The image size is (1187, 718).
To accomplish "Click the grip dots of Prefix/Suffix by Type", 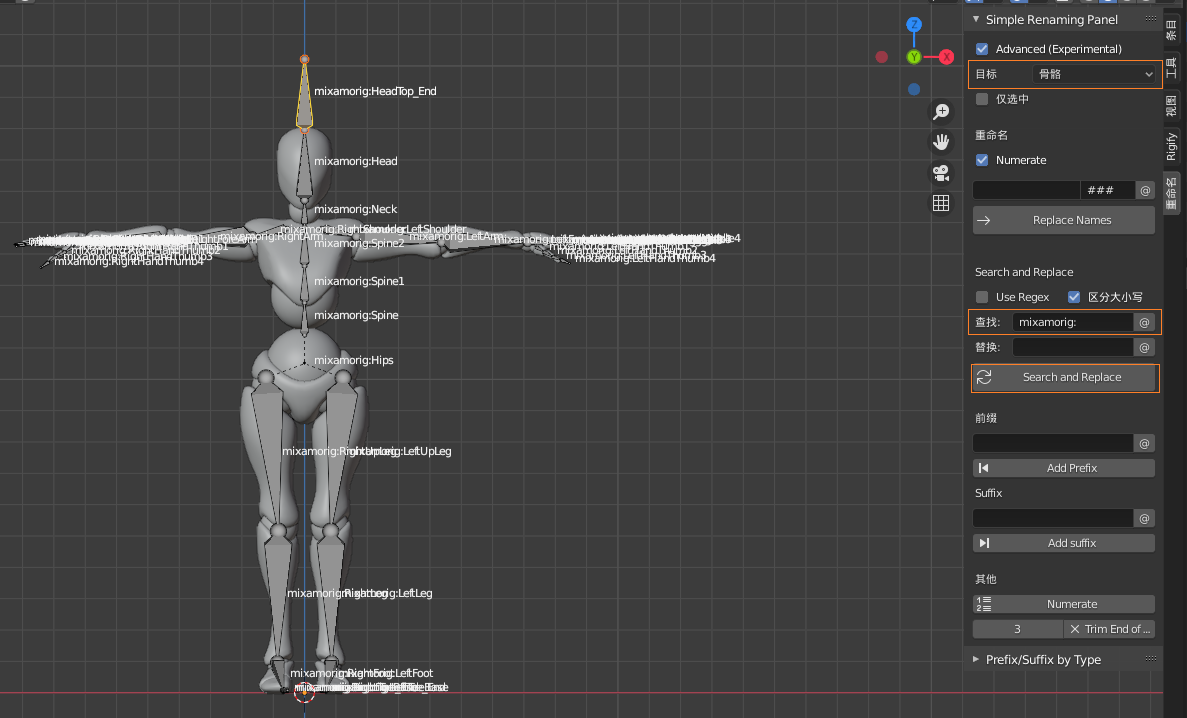I will click(x=1151, y=659).
